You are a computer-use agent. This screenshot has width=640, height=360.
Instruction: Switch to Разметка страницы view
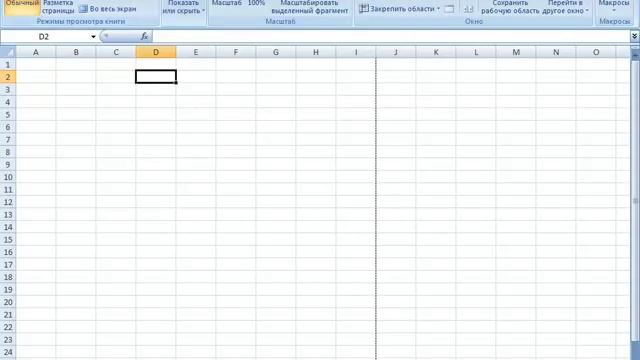tap(58, 7)
